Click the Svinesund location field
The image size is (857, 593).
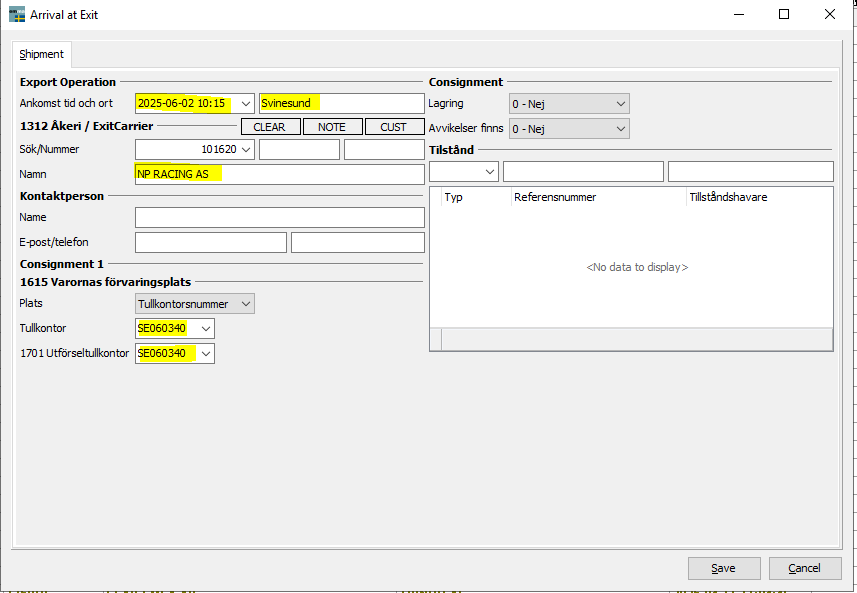(x=341, y=104)
